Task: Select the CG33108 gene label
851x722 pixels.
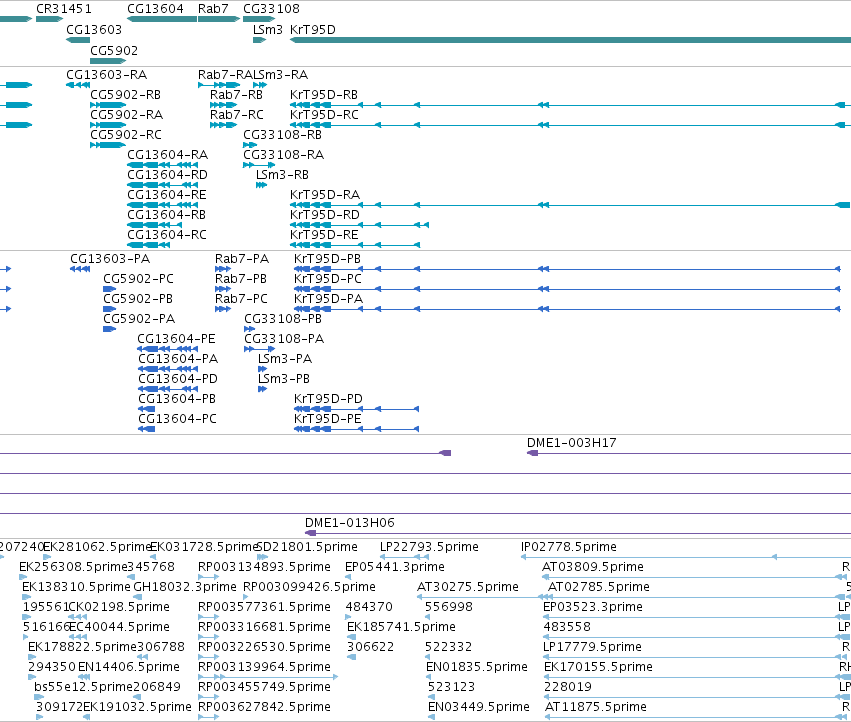Action: click(x=271, y=9)
